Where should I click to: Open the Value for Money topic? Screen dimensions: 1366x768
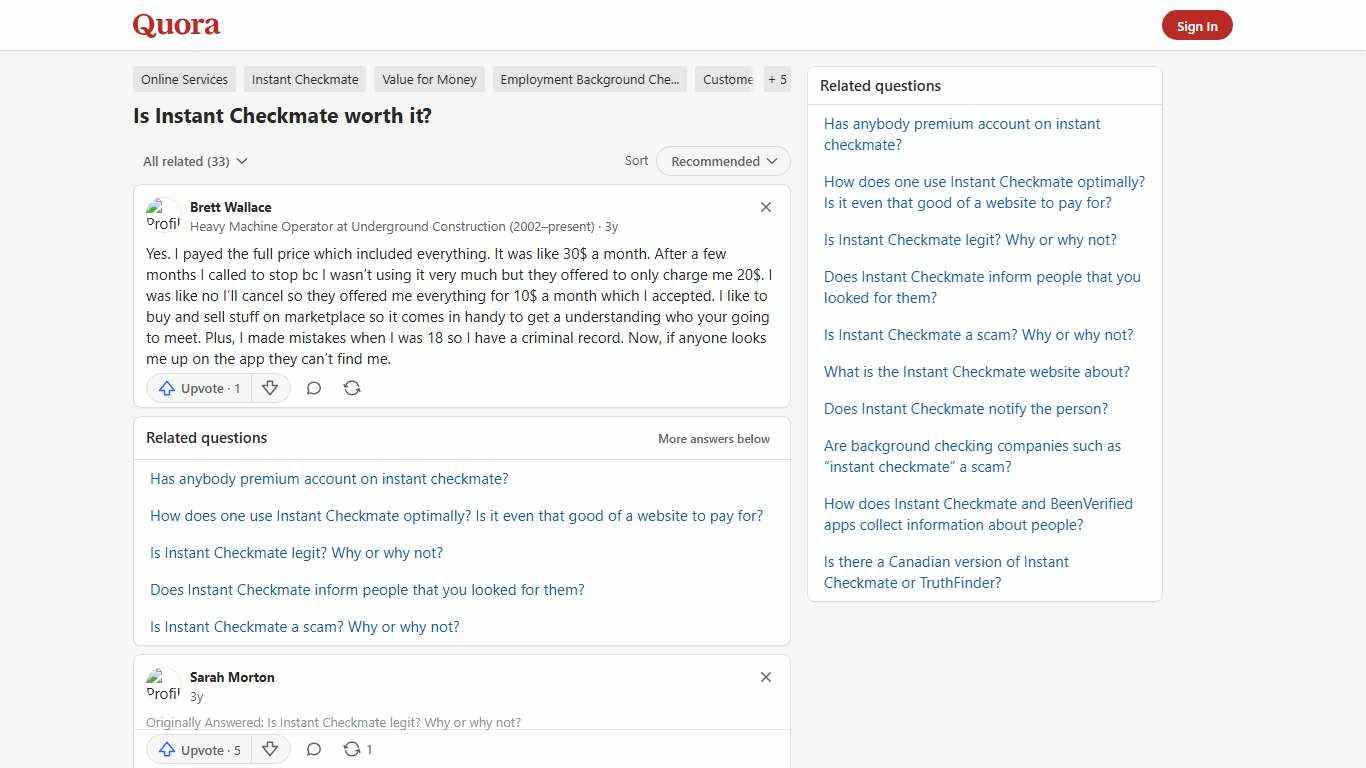[429, 79]
